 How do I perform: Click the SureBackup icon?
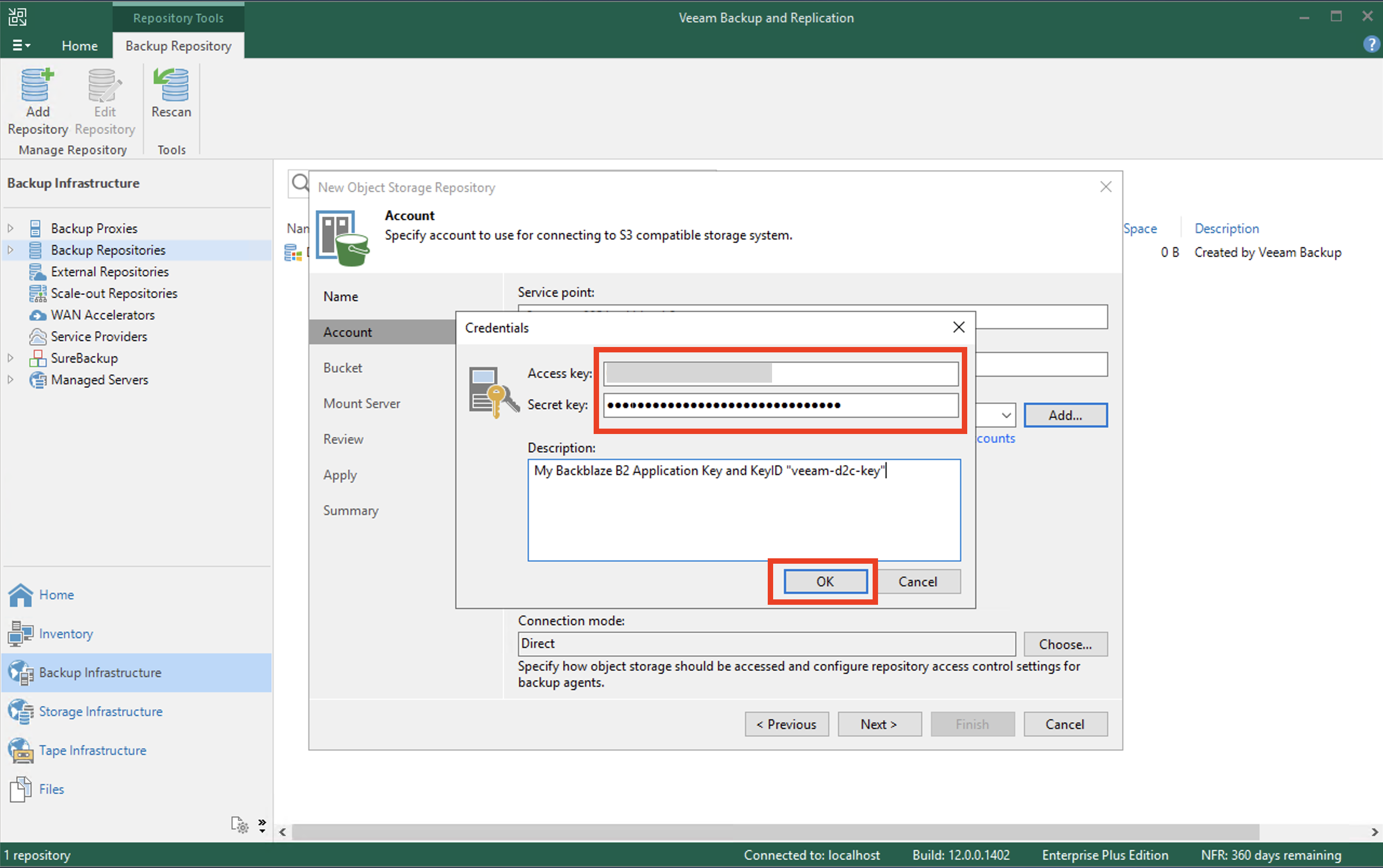coord(37,358)
